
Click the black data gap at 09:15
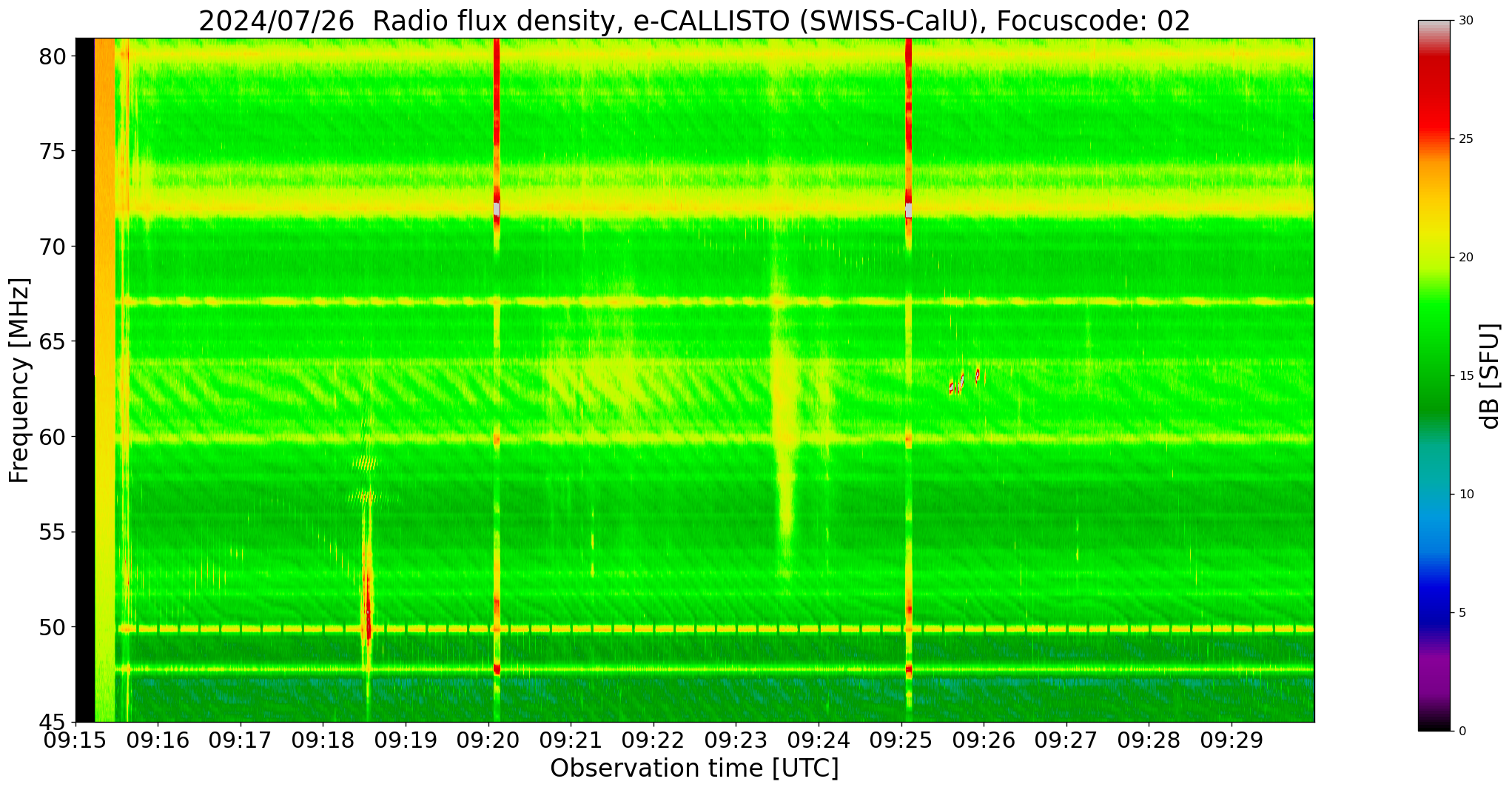pyautogui.click(x=85, y=380)
